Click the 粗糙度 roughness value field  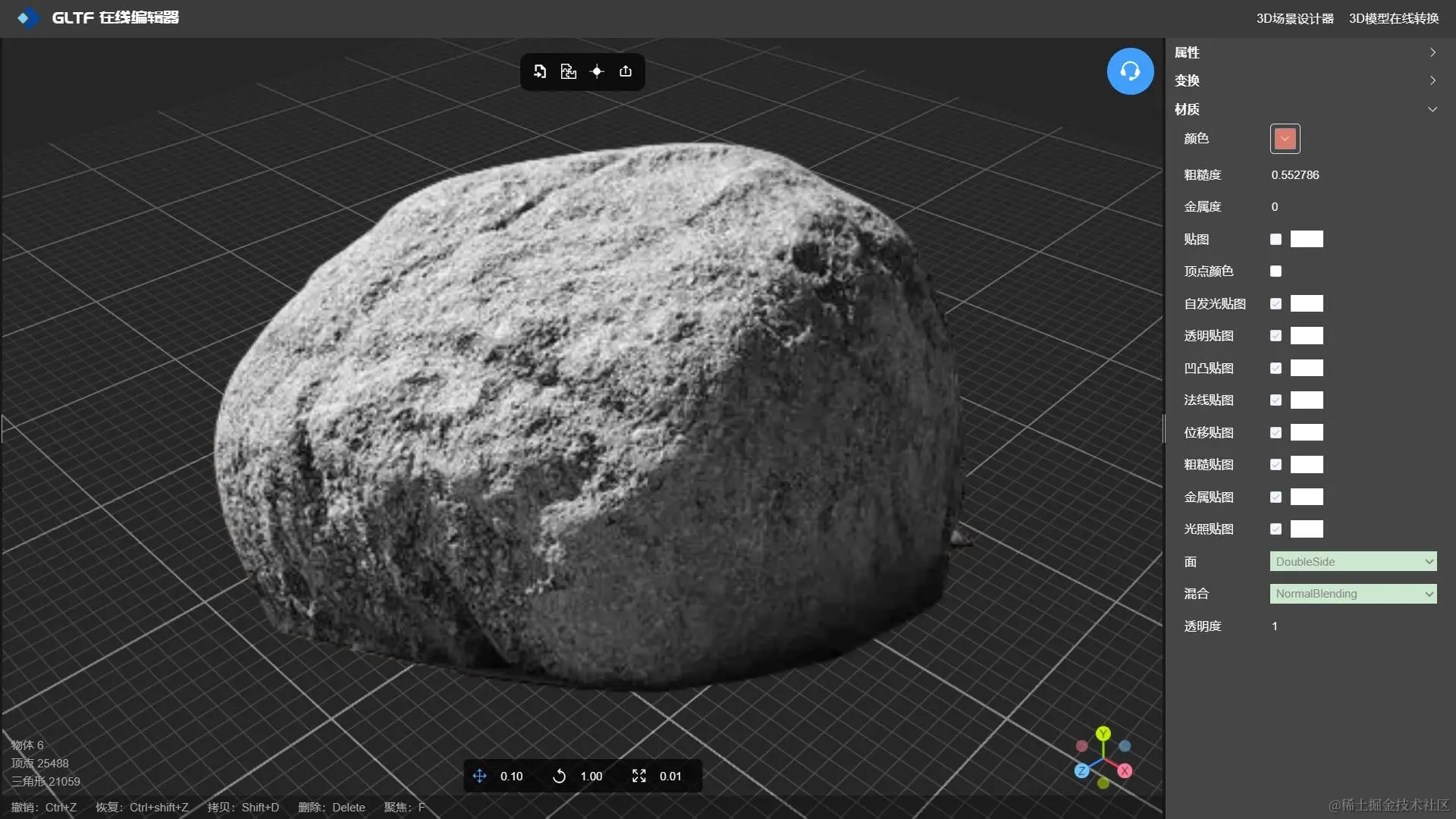[x=1295, y=175]
